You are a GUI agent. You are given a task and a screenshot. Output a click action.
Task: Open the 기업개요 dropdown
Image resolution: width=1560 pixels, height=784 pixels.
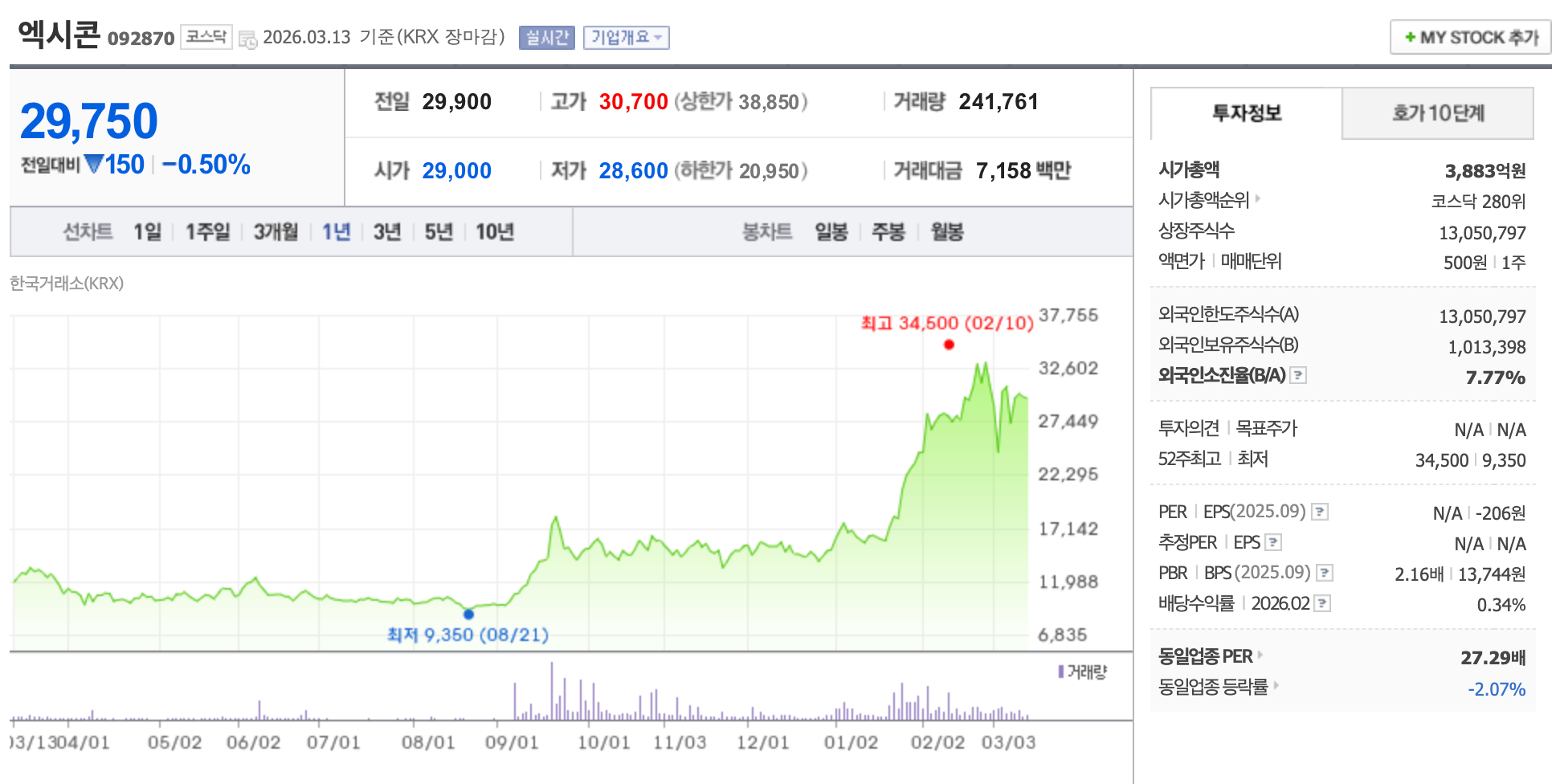pyautogui.click(x=627, y=38)
